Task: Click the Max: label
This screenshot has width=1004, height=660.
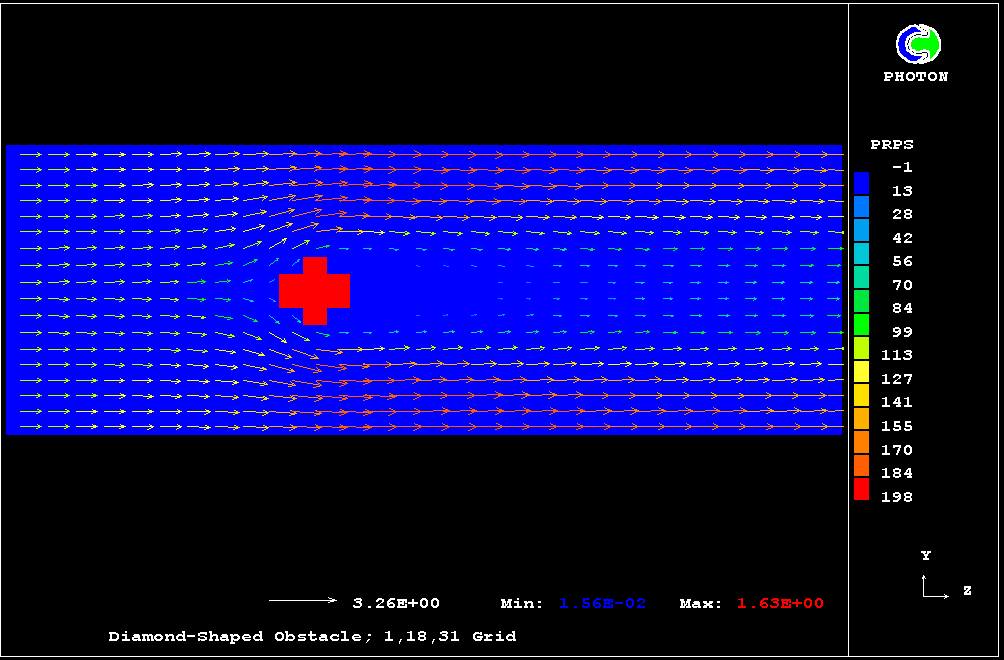Action: point(701,603)
